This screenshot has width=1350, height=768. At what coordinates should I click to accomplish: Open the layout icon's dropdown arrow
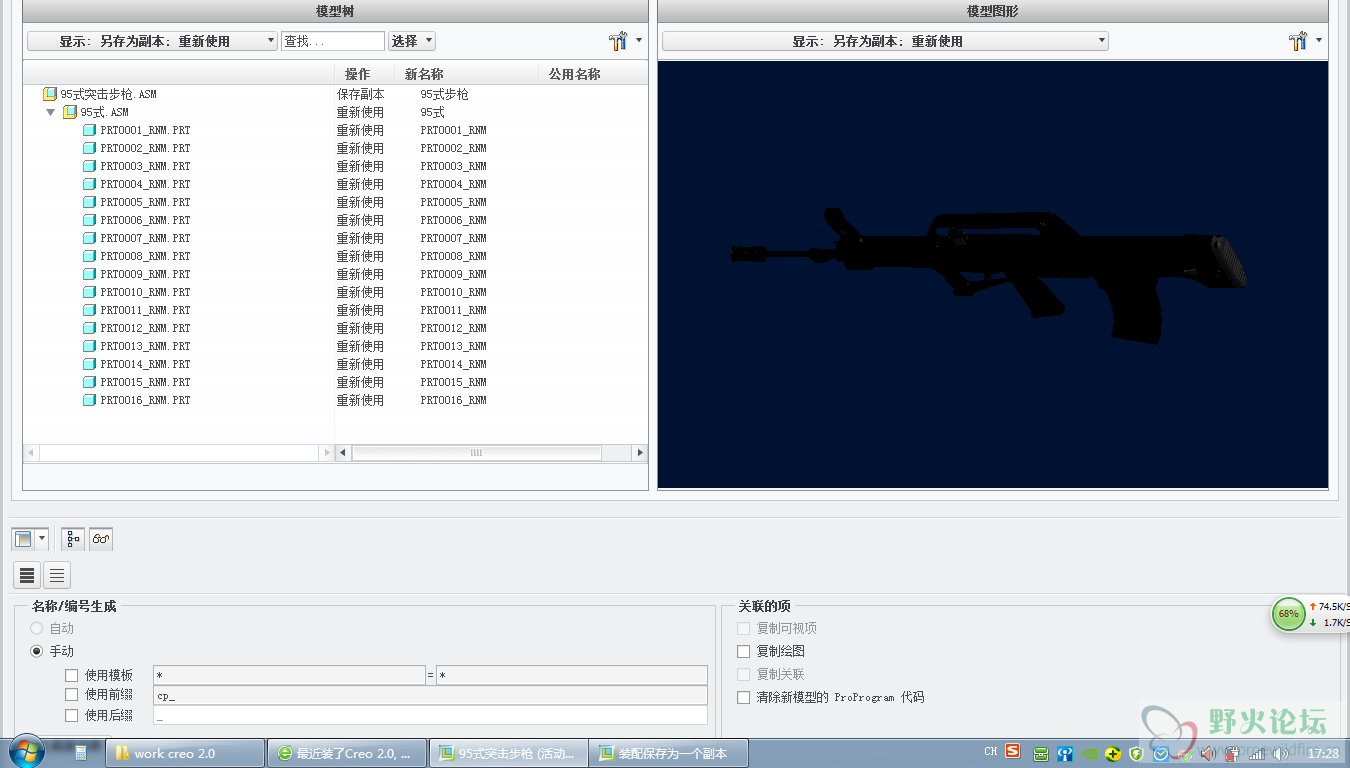[42, 539]
